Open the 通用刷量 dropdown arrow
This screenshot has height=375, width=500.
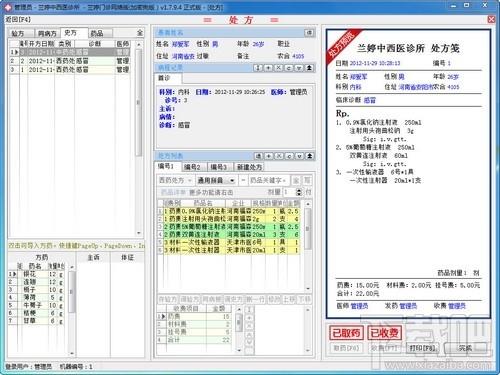[232, 181]
